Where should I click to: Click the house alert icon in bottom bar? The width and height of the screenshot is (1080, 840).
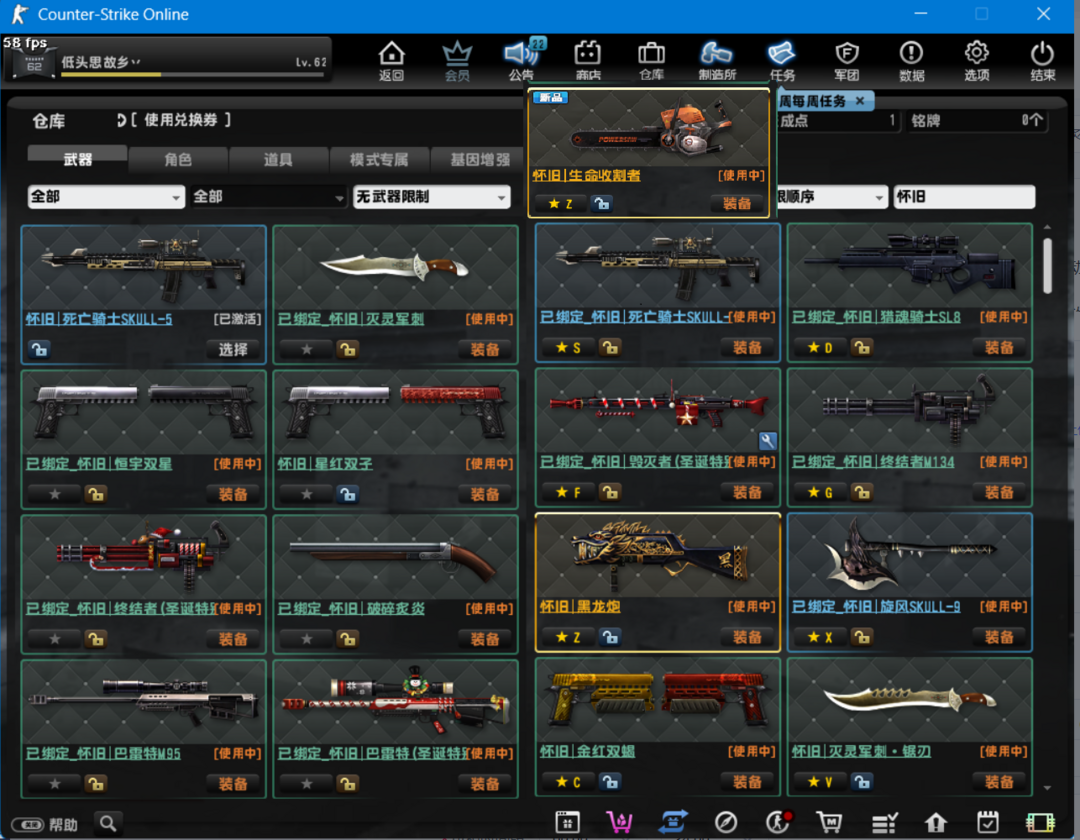tap(935, 822)
